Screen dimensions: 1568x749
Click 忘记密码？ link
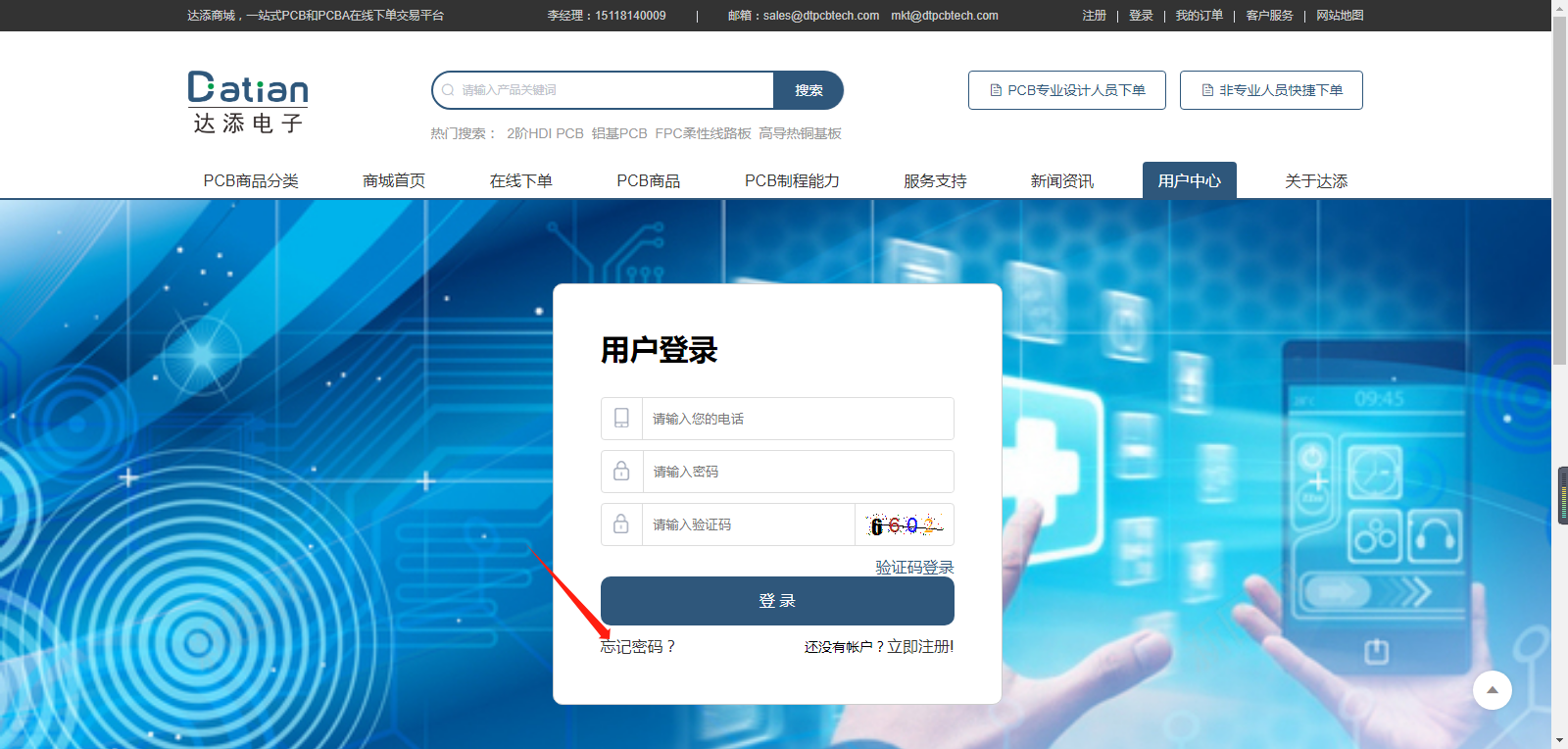point(638,647)
